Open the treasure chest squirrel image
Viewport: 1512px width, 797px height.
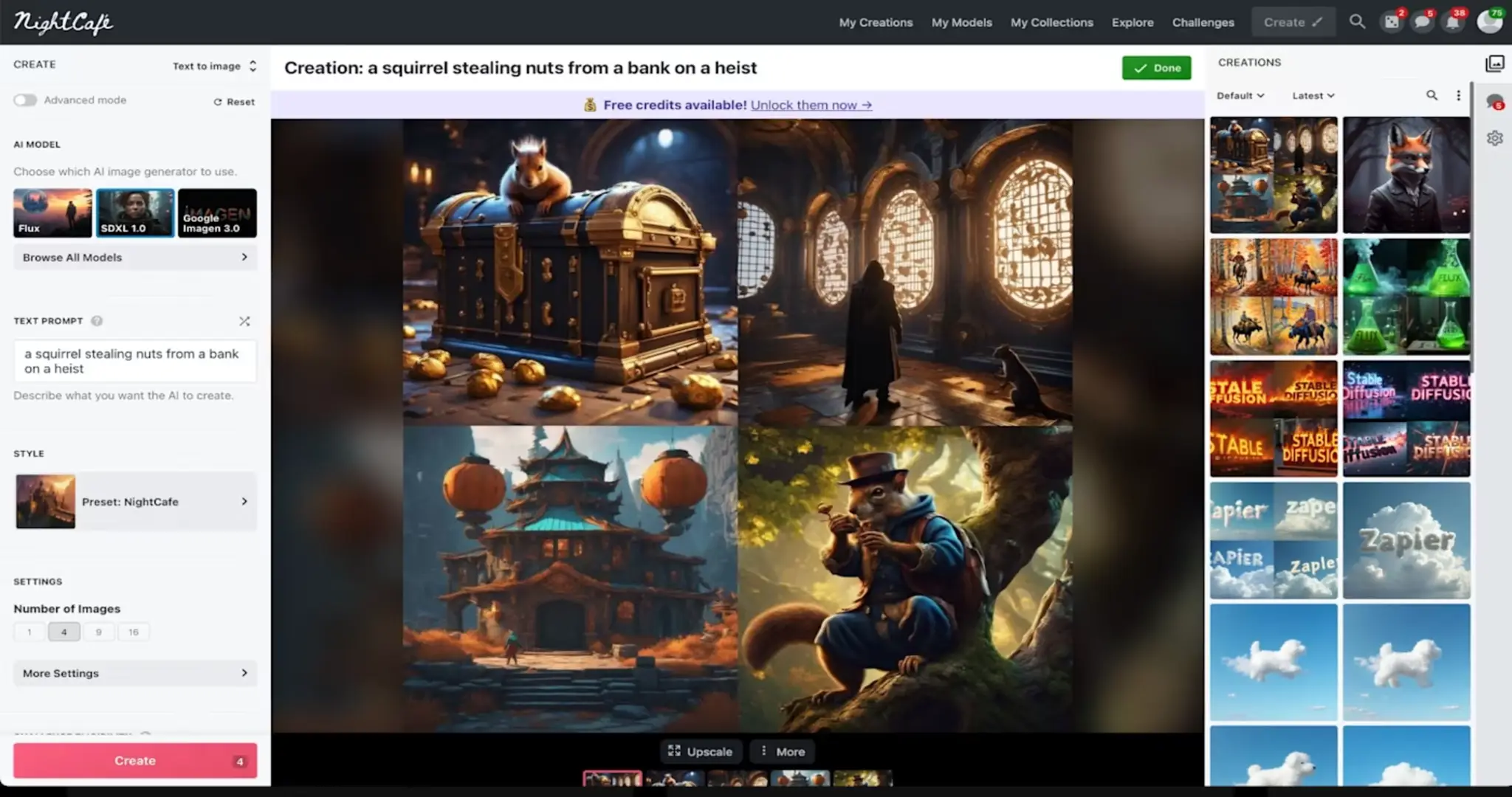[x=570, y=272]
